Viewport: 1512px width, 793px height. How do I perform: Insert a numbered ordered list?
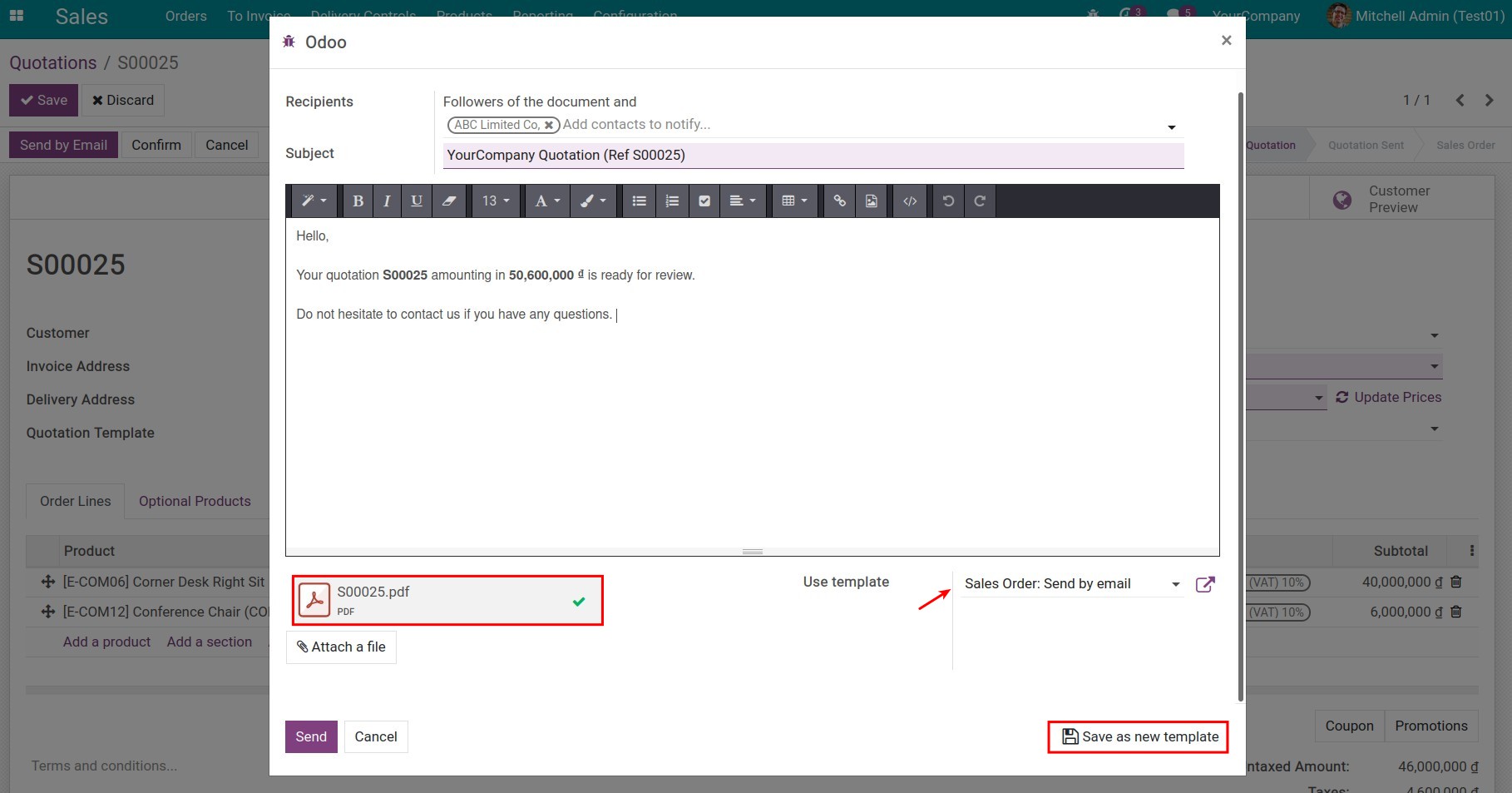[672, 201]
